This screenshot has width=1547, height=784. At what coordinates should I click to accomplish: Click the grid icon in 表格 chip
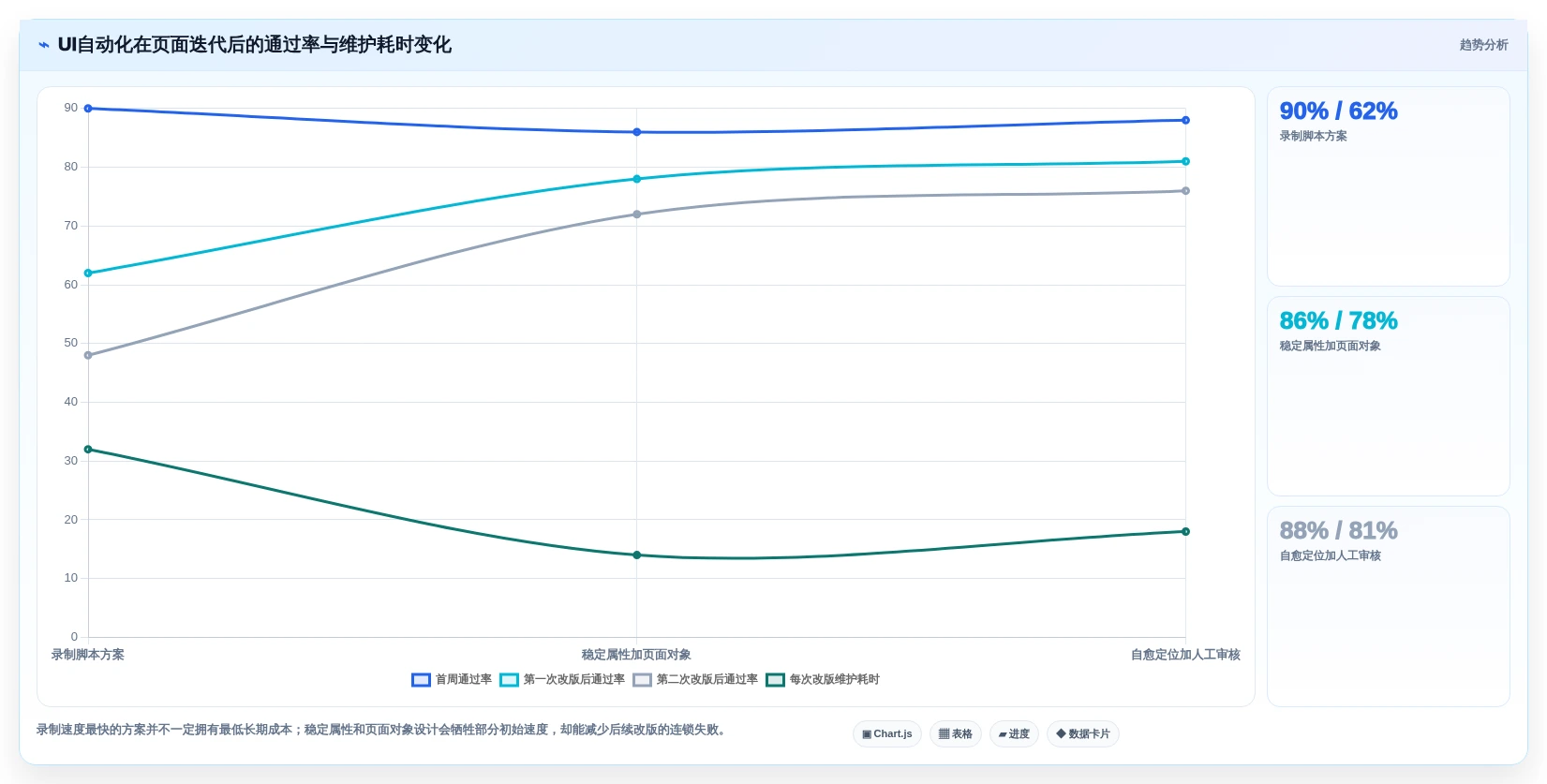pos(944,734)
